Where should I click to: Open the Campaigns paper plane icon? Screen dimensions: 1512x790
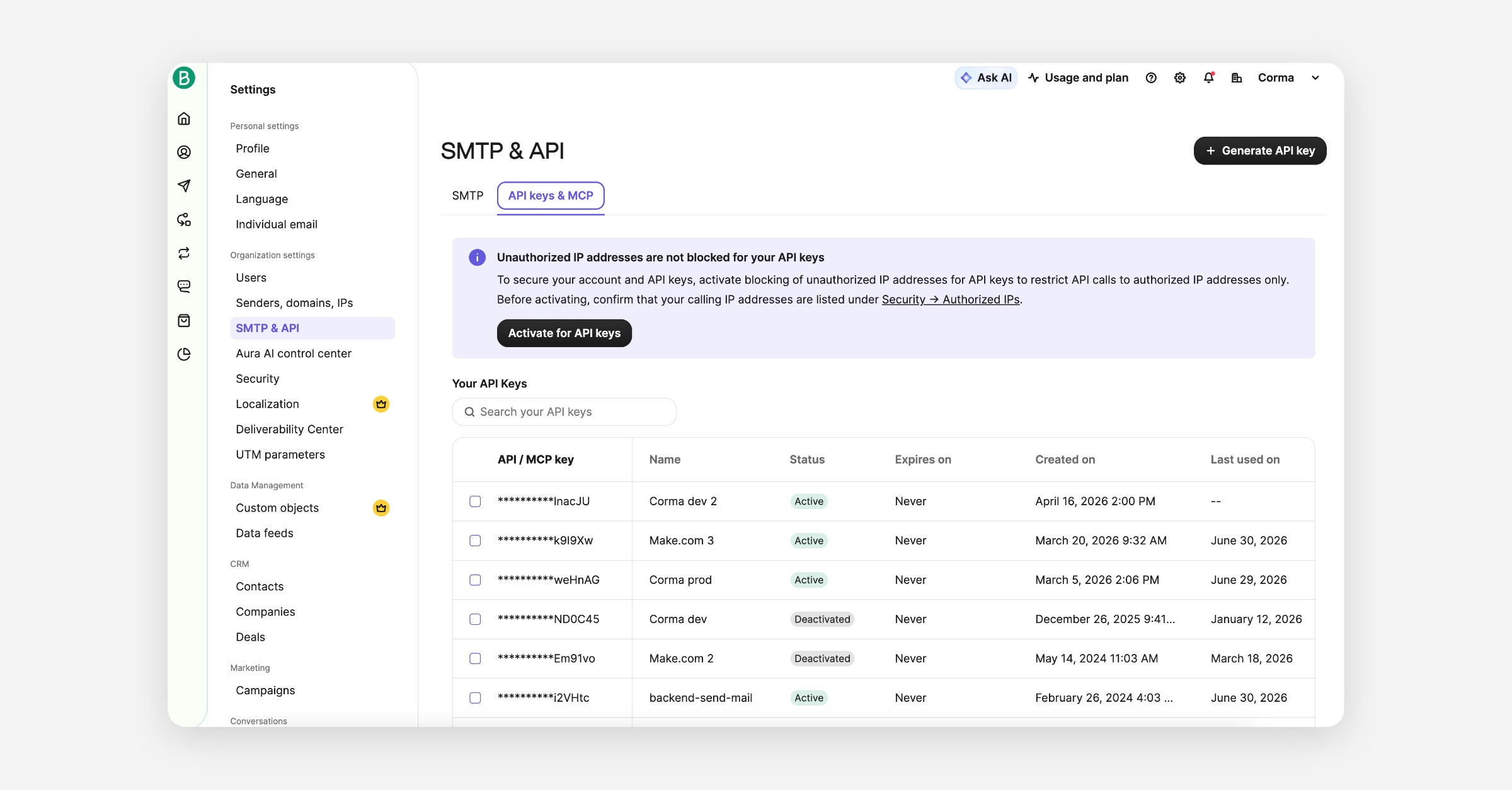tap(184, 186)
